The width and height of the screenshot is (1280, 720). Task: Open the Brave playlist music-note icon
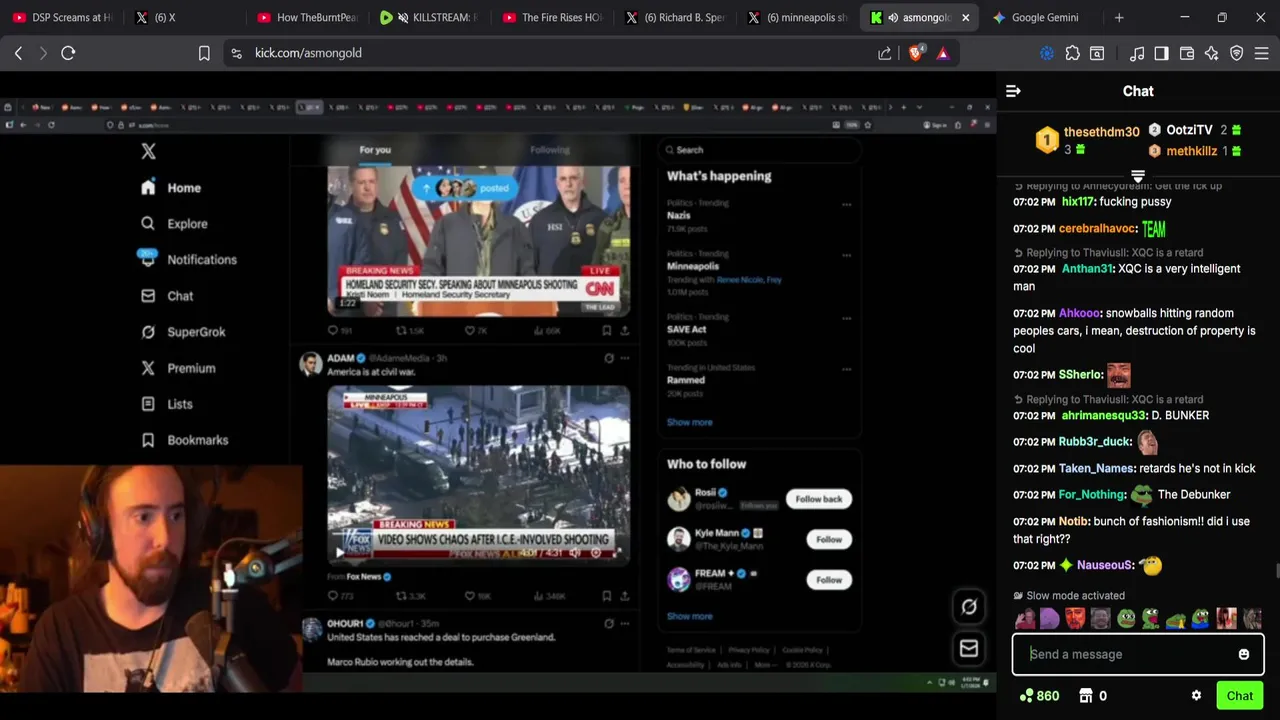click(1137, 53)
